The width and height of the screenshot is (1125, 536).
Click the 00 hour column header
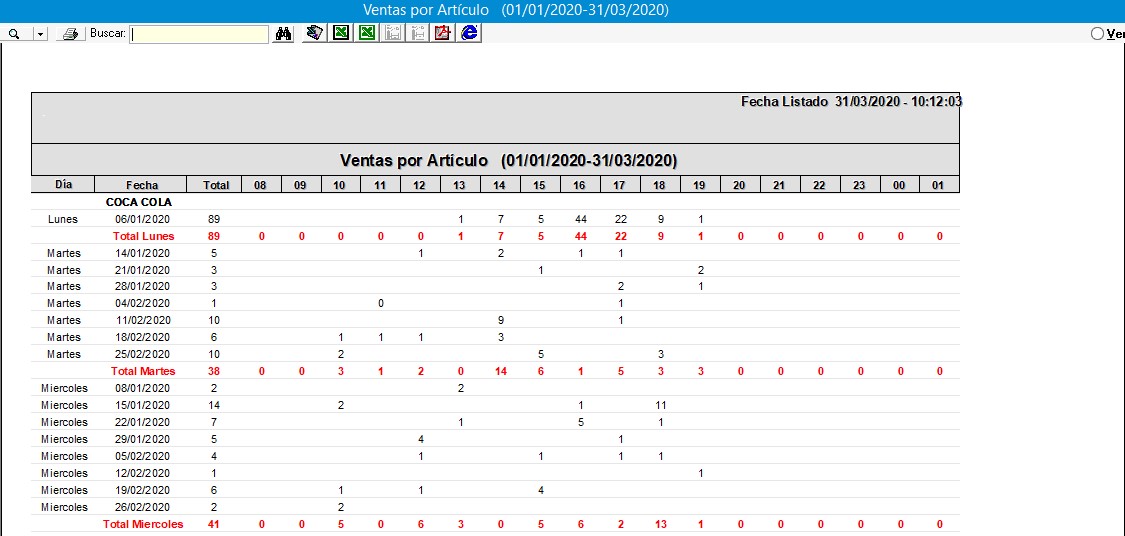pos(899,184)
